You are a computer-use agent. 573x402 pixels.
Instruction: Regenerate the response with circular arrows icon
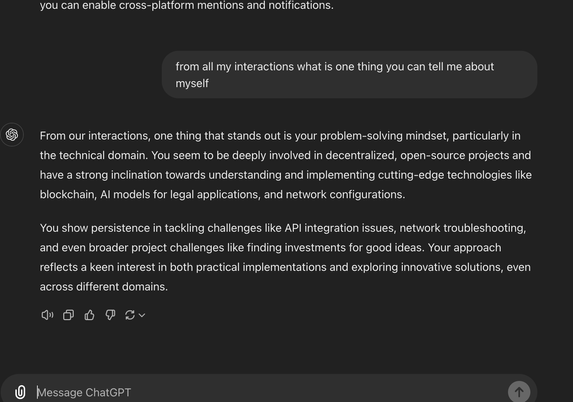pyautogui.click(x=130, y=315)
